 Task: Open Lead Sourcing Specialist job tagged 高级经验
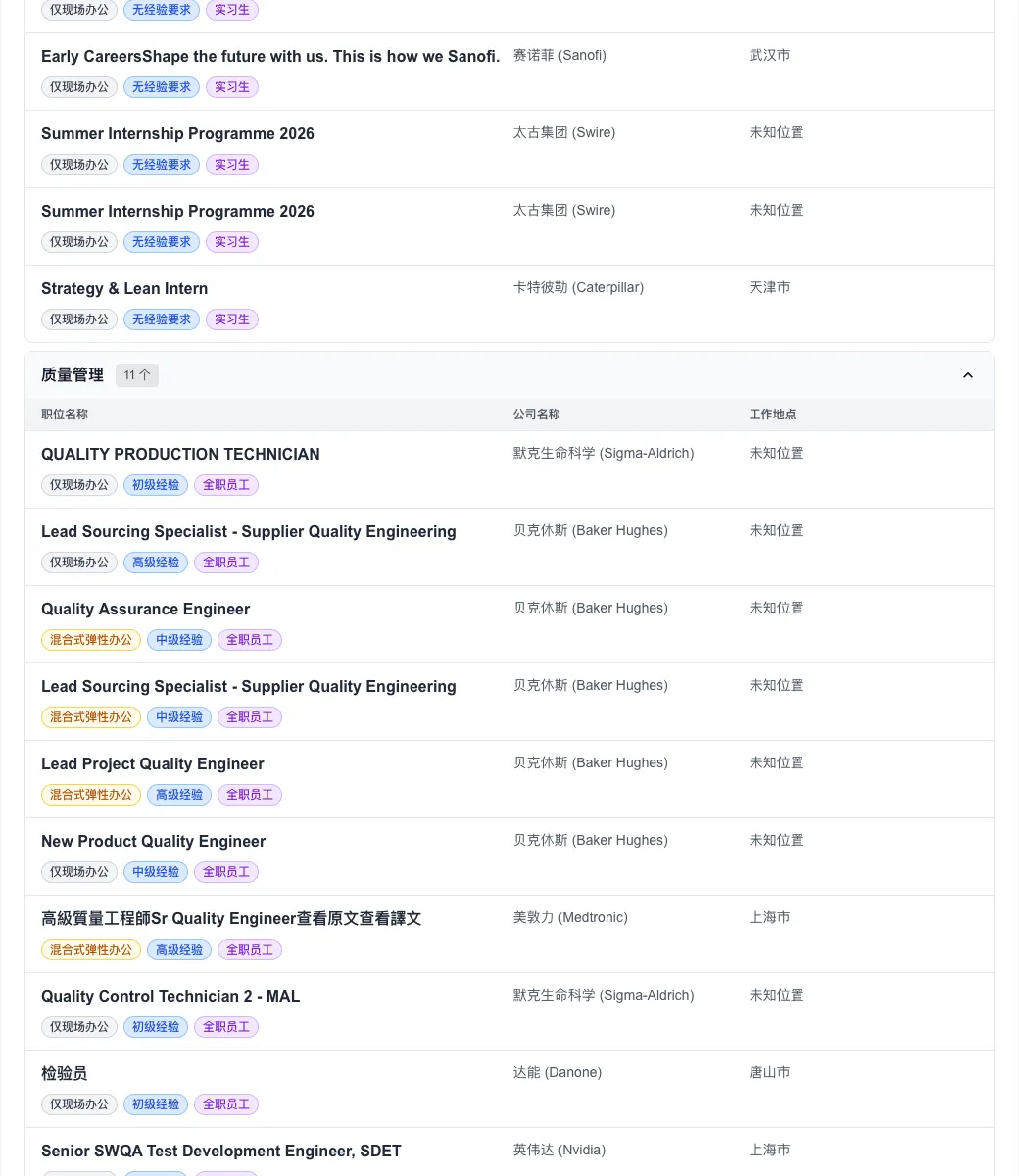click(x=249, y=532)
